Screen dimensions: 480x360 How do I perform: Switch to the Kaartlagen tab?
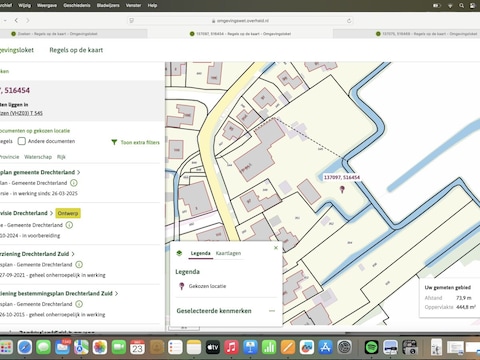[x=228, y=253]
